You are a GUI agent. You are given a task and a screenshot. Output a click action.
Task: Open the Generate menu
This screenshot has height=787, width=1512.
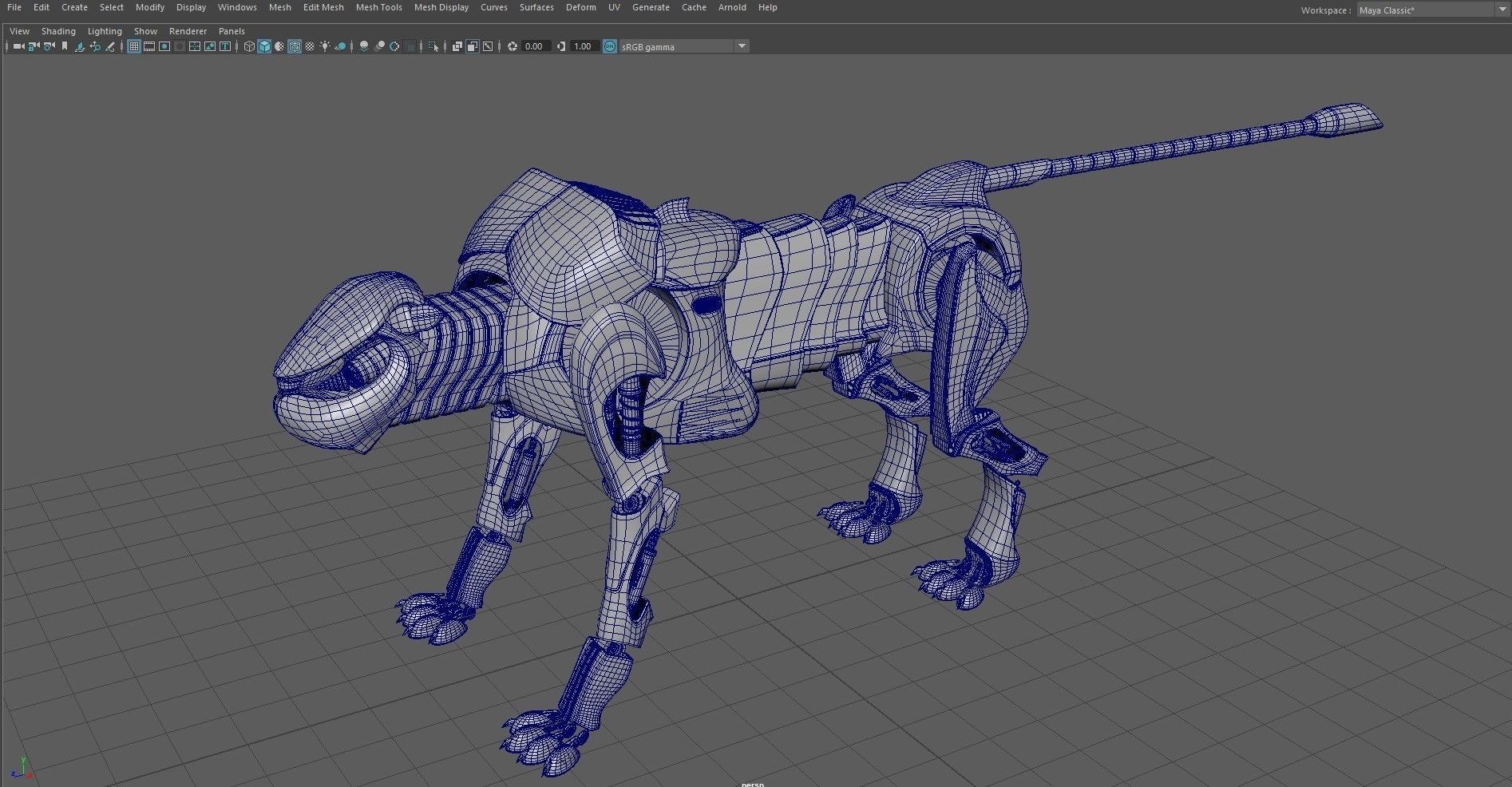click(651, 7)
